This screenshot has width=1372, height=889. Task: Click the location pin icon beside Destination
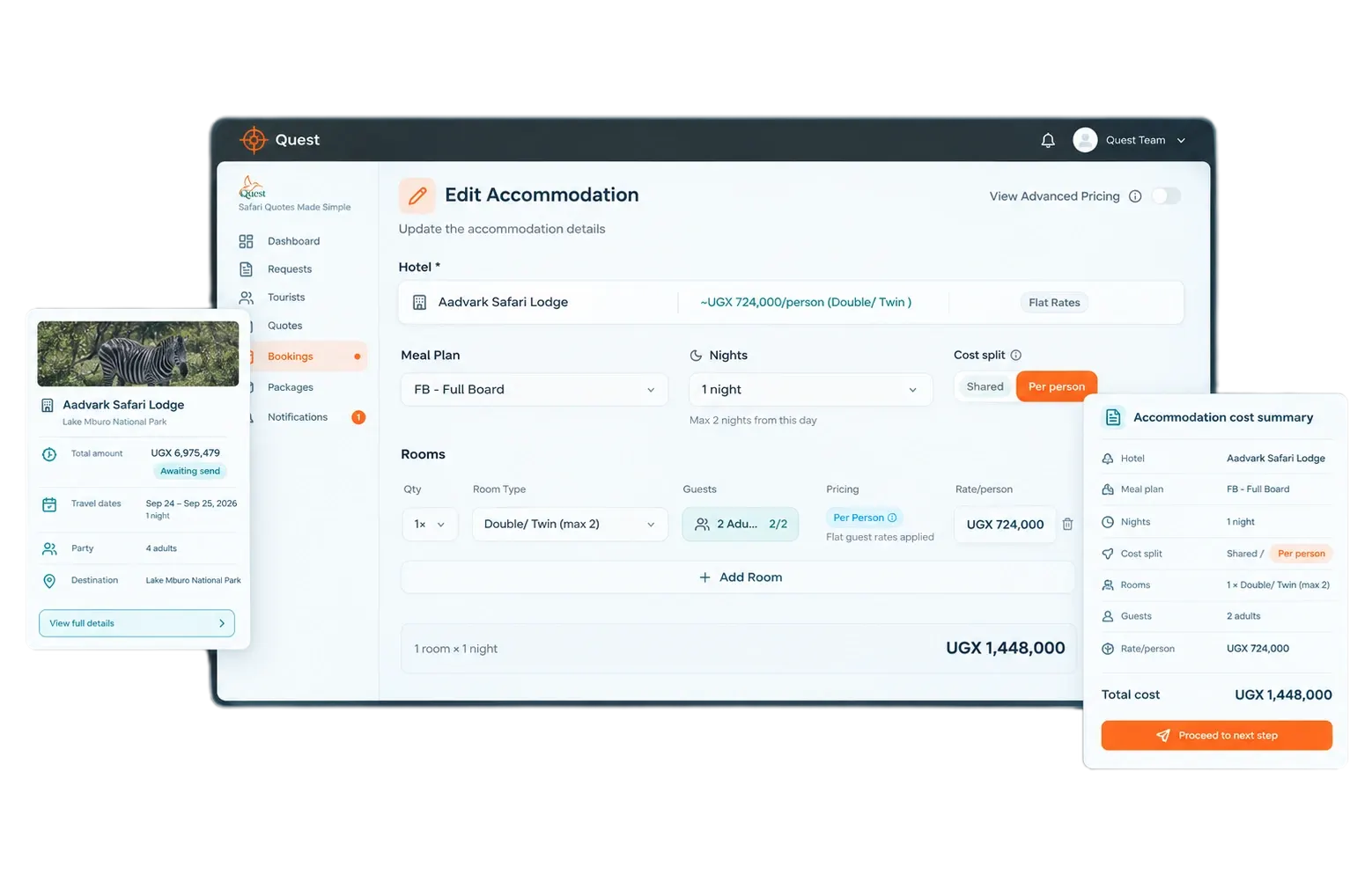pos(49,581)
